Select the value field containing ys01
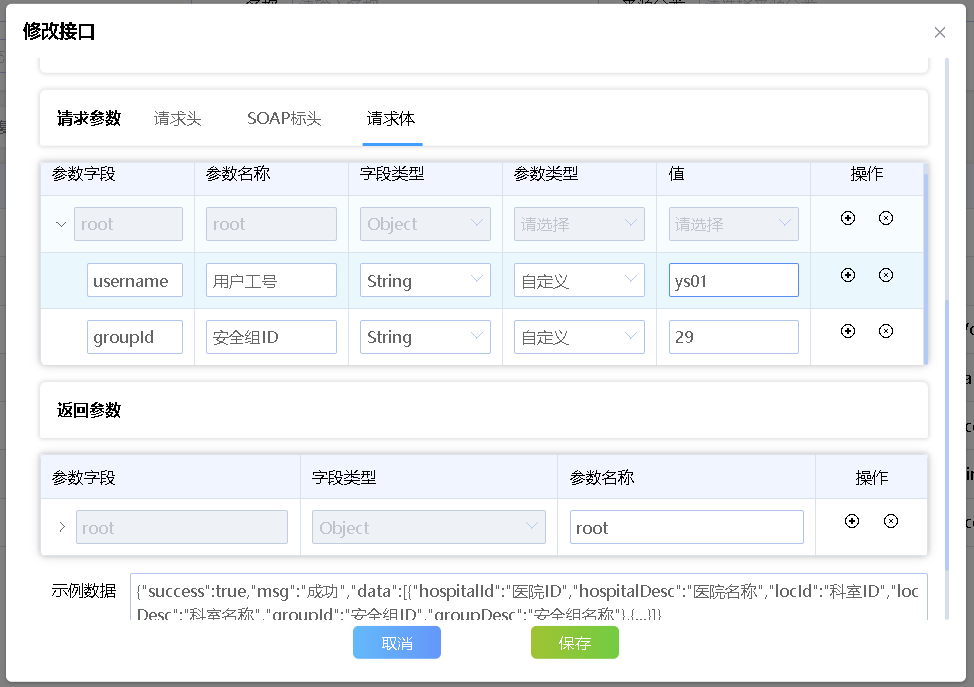 [733, 280]
